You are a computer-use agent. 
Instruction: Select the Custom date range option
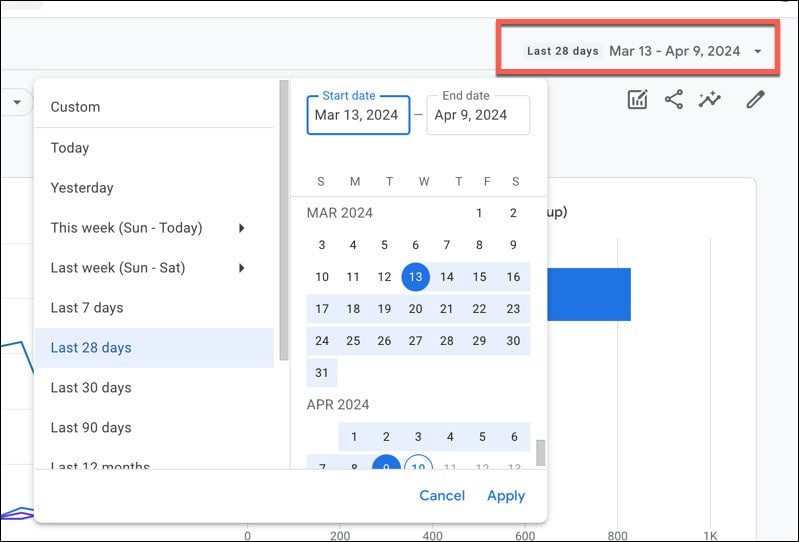coord(76,107)
